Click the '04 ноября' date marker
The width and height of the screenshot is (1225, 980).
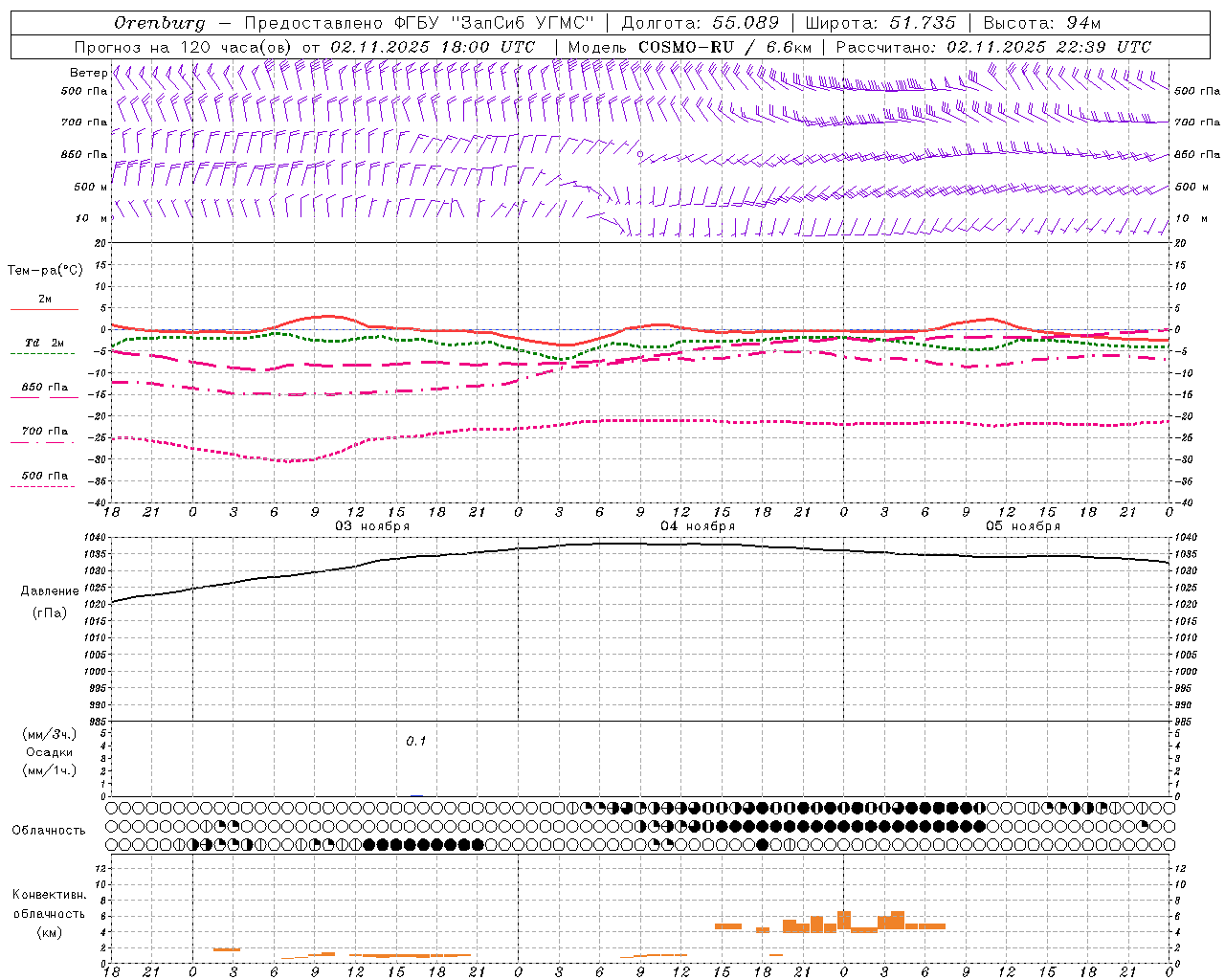click(x=698, y=526)
